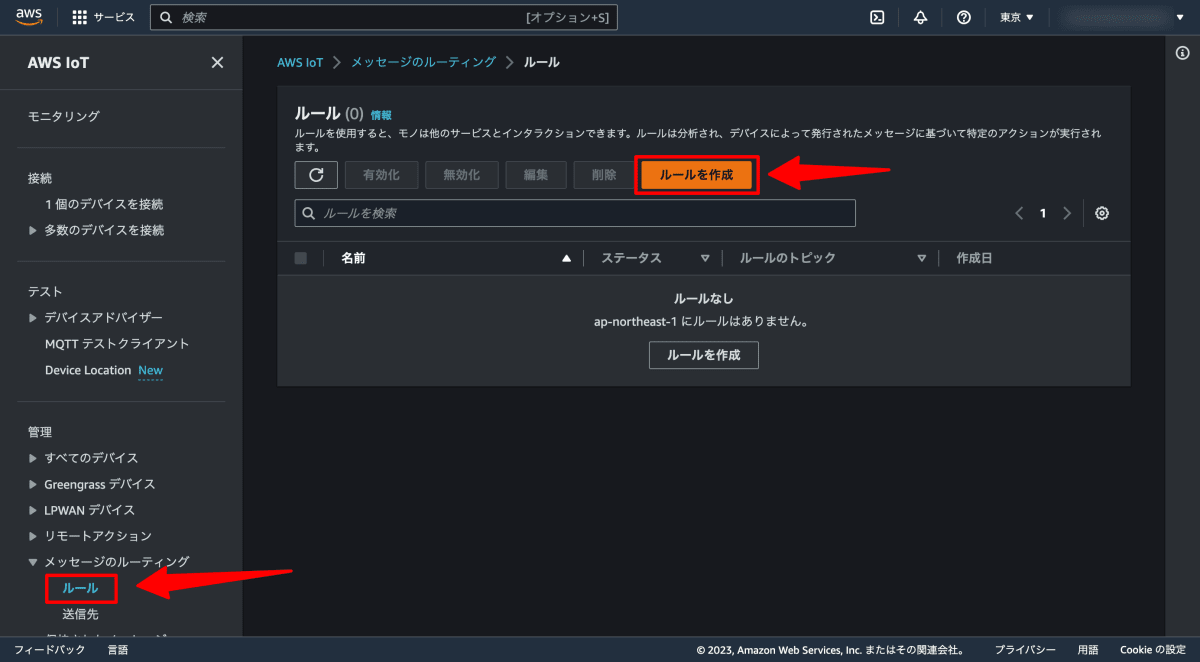This screenshot has width=1200, height=662.
Task: Launch the CloudShell terminal icon
Action: pyautogui.click(x=877, y=17)
